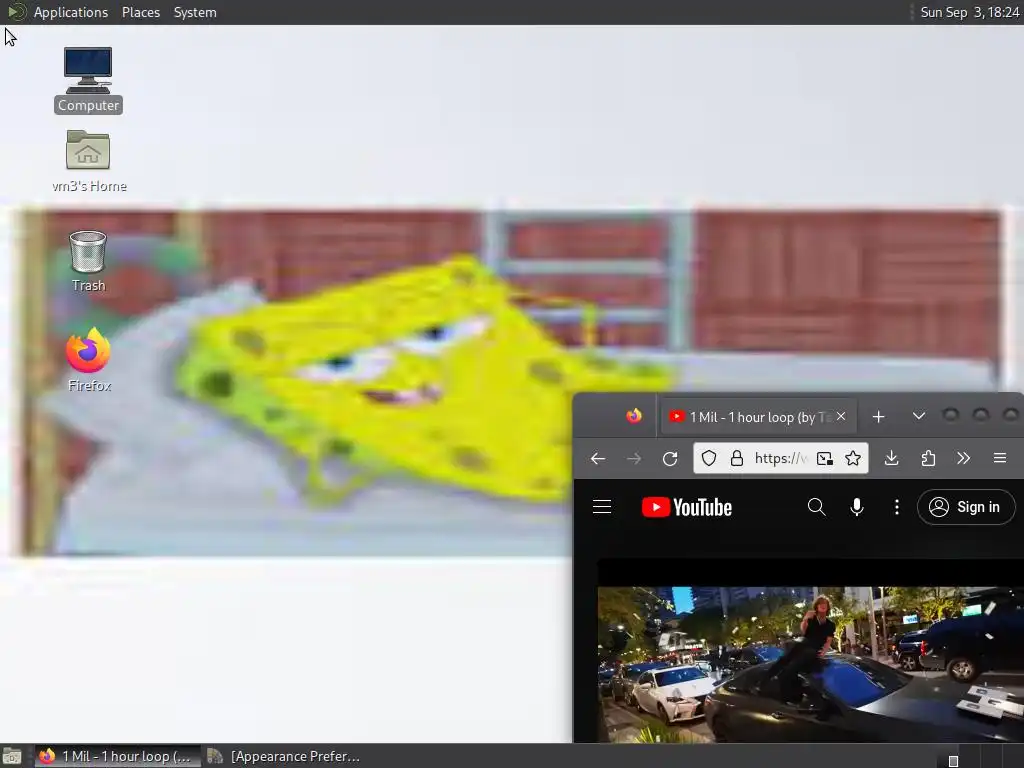Click the Firefox forward arrow
The image size is (1024, 768).
[633, 458]
